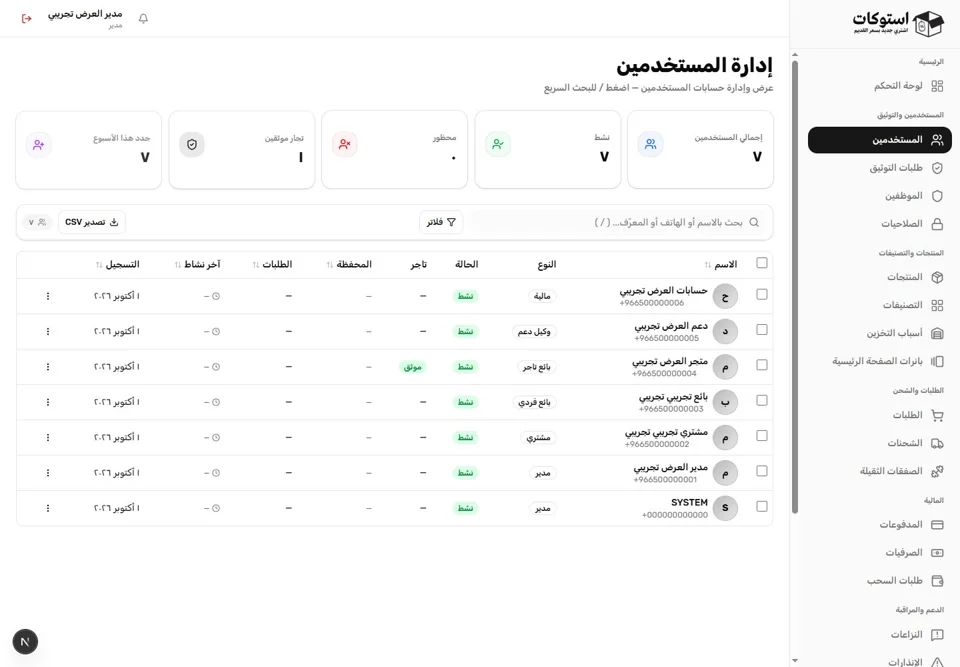960x667 pixels.
Task: Open المستخدمين in the sidebar
Action: (880, 140)
